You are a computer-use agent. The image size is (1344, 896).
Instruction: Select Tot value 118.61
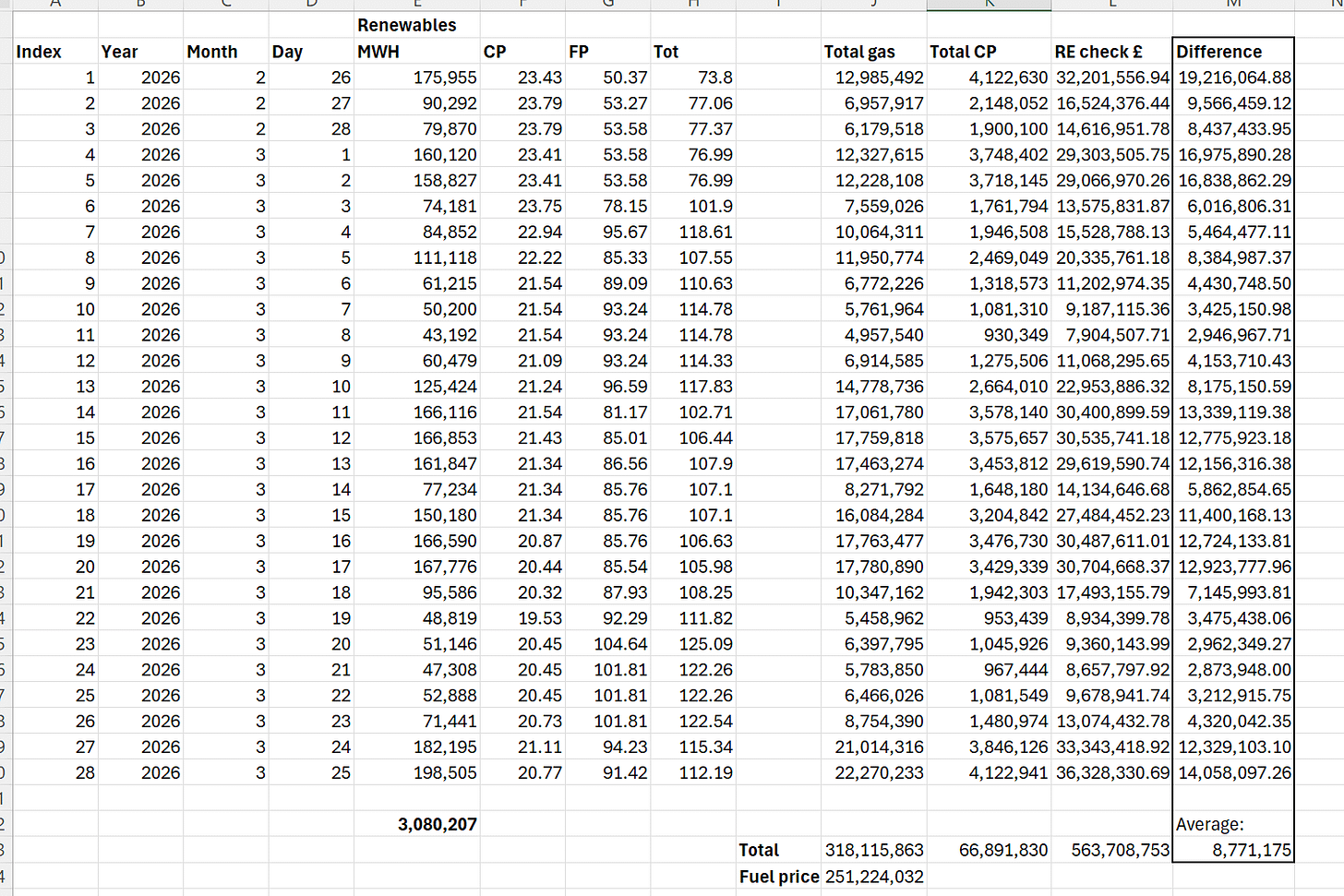pyautogui.click(x=693, y=232)
